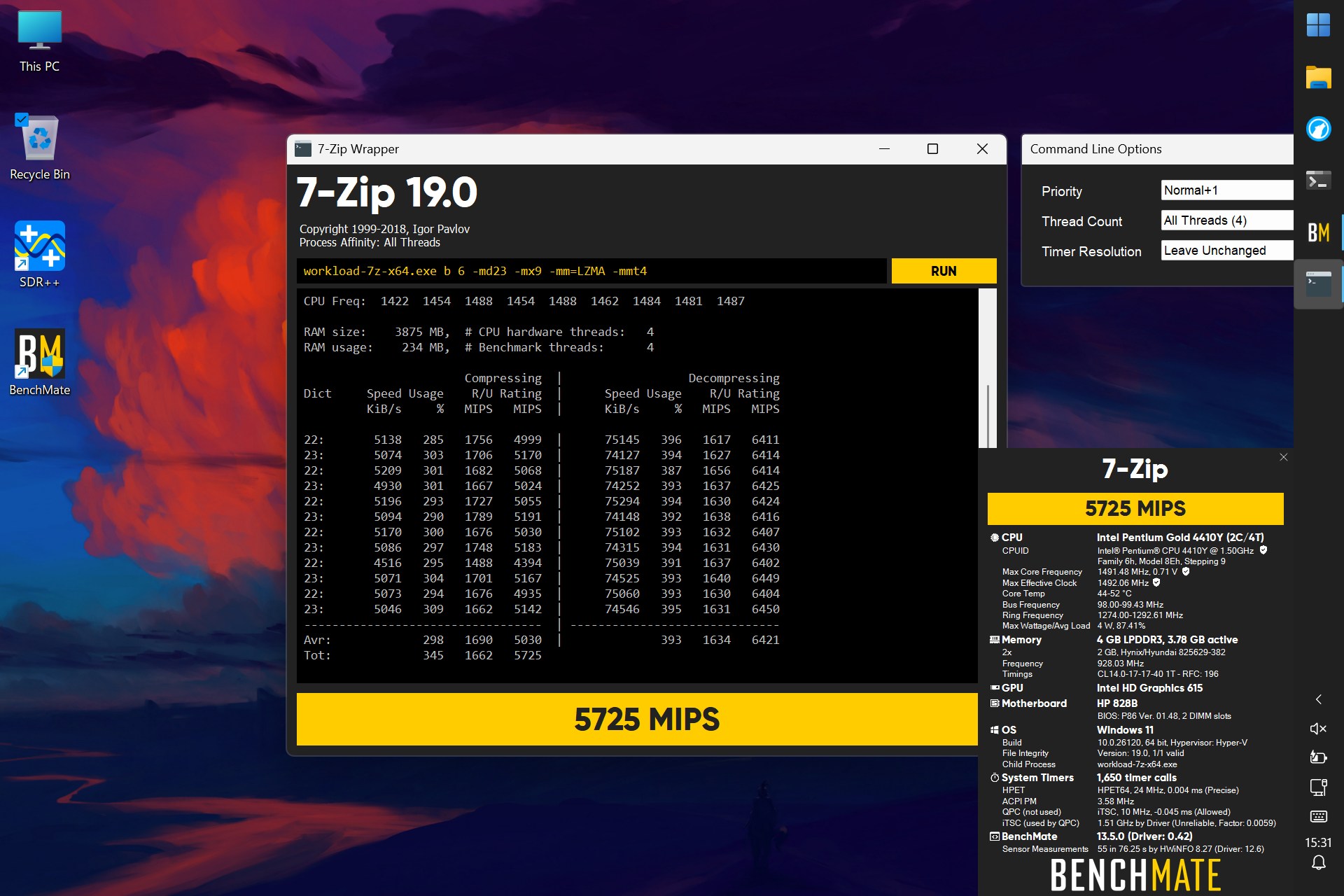This screenshot has width=1344, height=896.
Task: Select the BenchMate desktop shortcut
Action: pos(40,363)
